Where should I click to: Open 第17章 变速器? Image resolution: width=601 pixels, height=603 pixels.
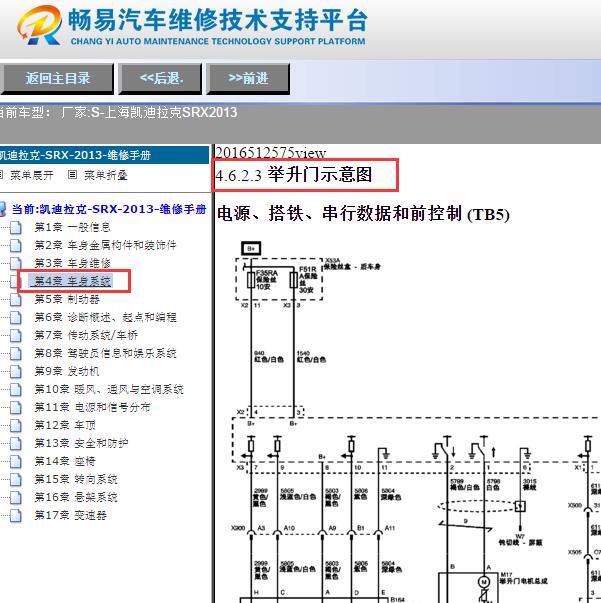coord(70,515)
